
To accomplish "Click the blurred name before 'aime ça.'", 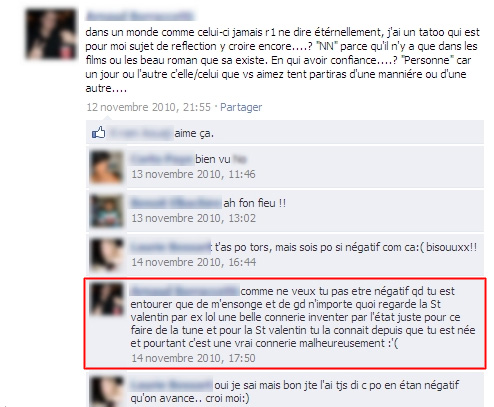I will point(141,133).
